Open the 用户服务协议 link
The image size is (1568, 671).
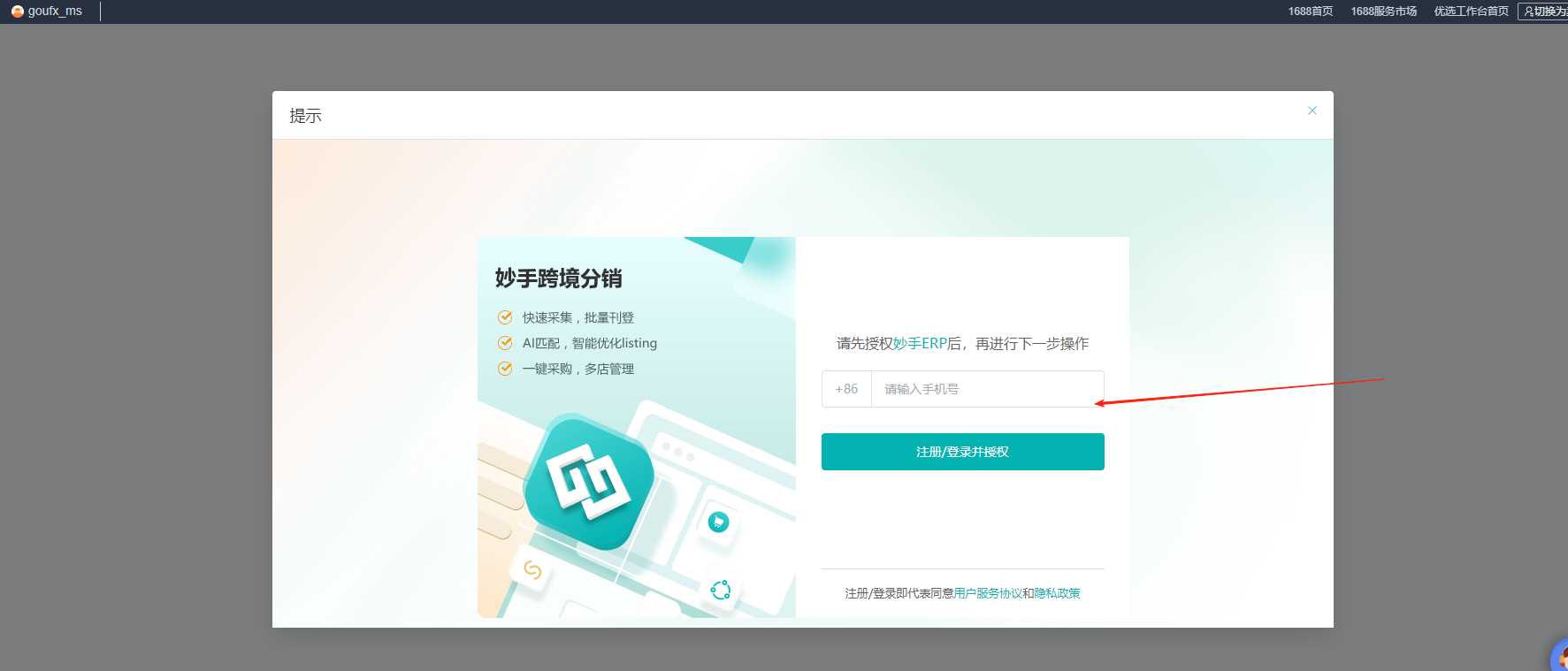point(988,593)
